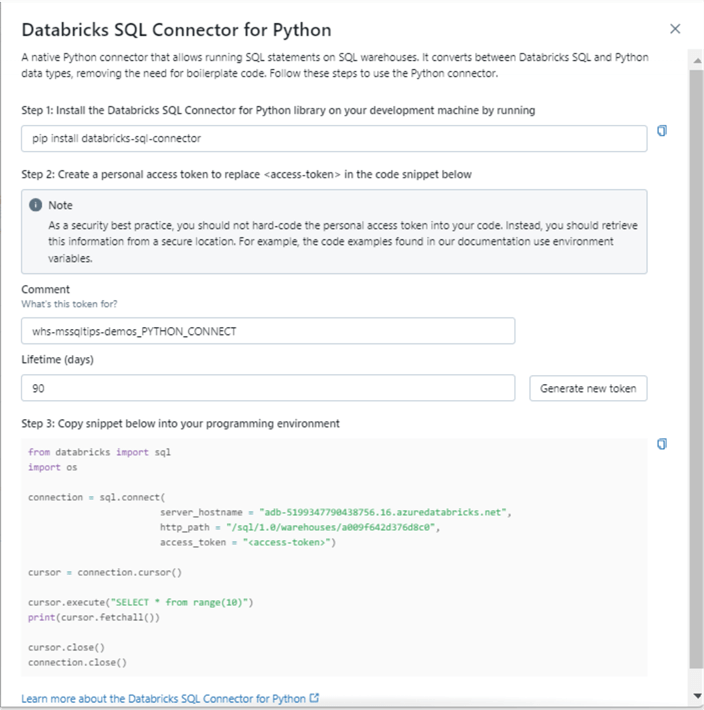This screenshot has width=704, height=710.
Task: Copy the Python code snippet
Action: point(661,444)
